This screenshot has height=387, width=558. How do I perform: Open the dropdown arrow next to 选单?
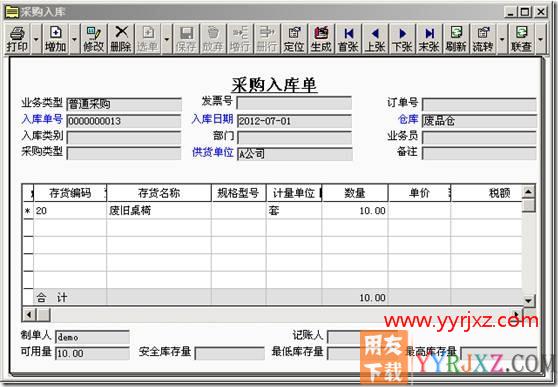click(167, 39)
